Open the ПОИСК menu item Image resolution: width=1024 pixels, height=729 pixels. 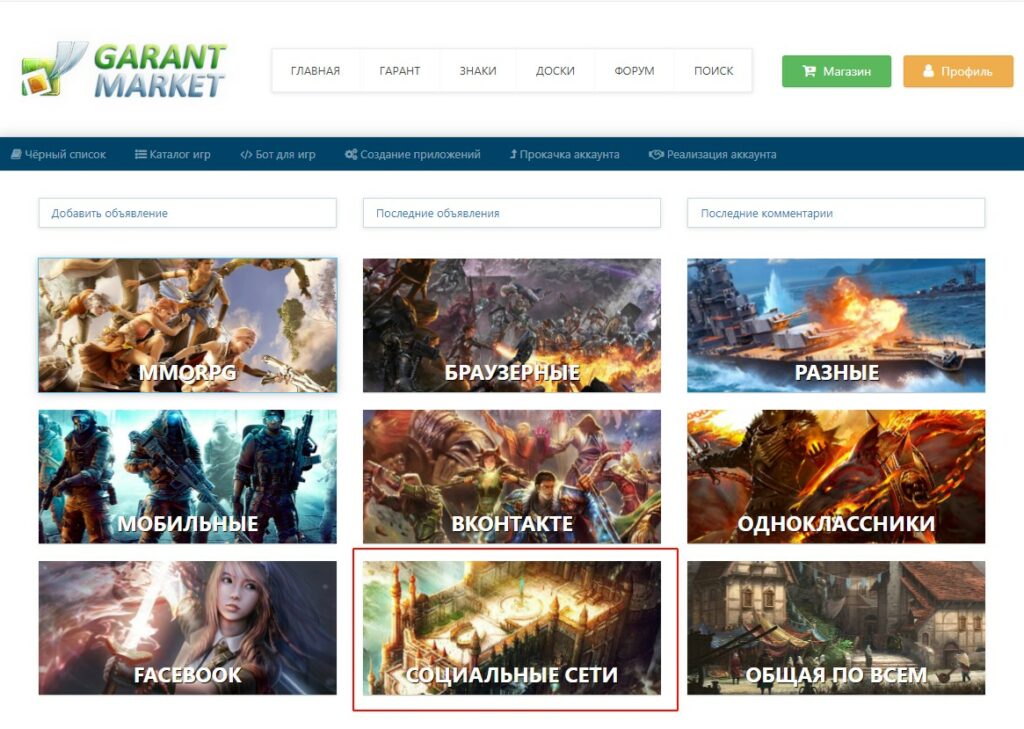(x=713, y=71)
